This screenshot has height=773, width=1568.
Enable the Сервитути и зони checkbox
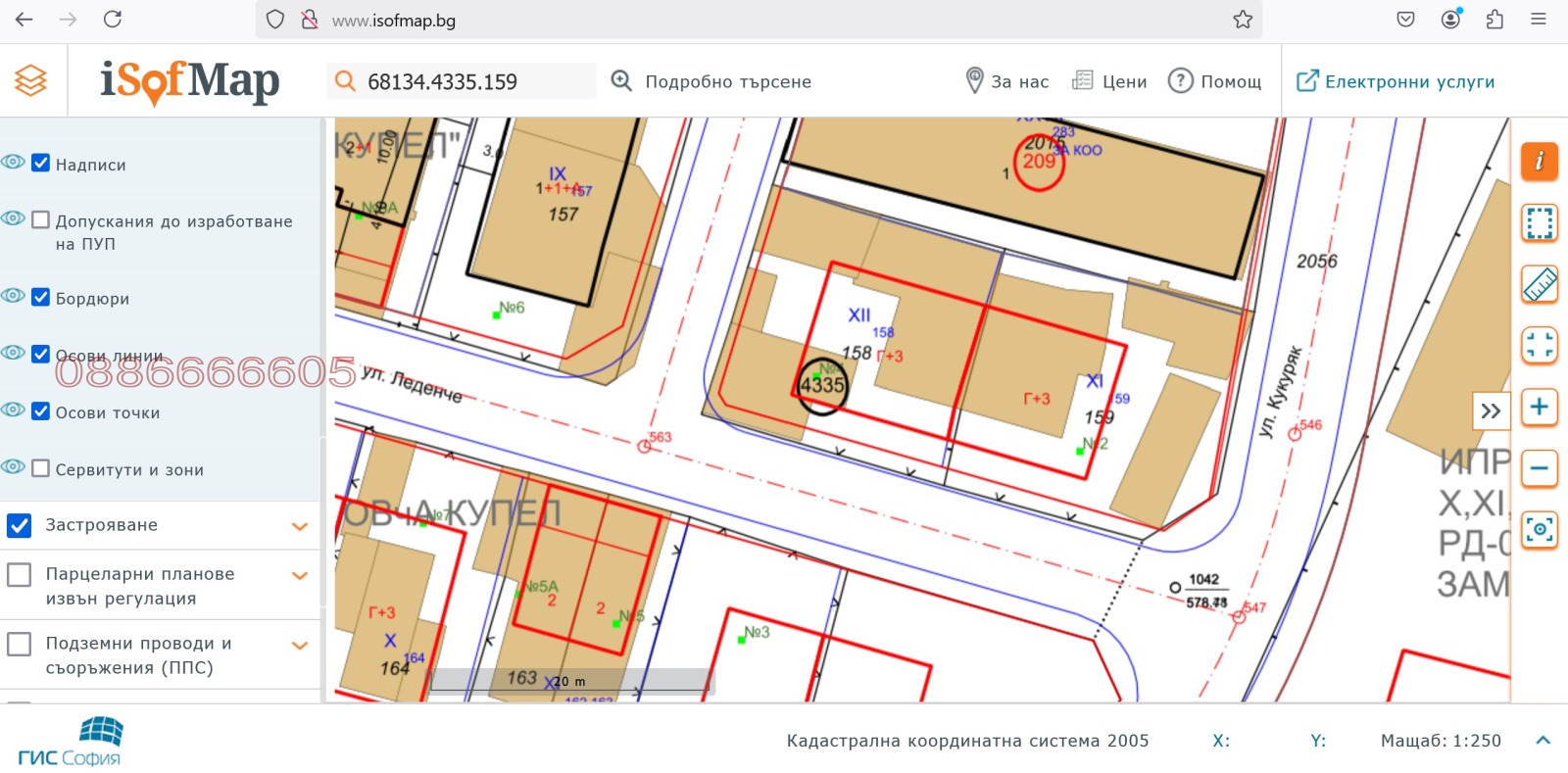pyautogui.click(x=41, y=468)
